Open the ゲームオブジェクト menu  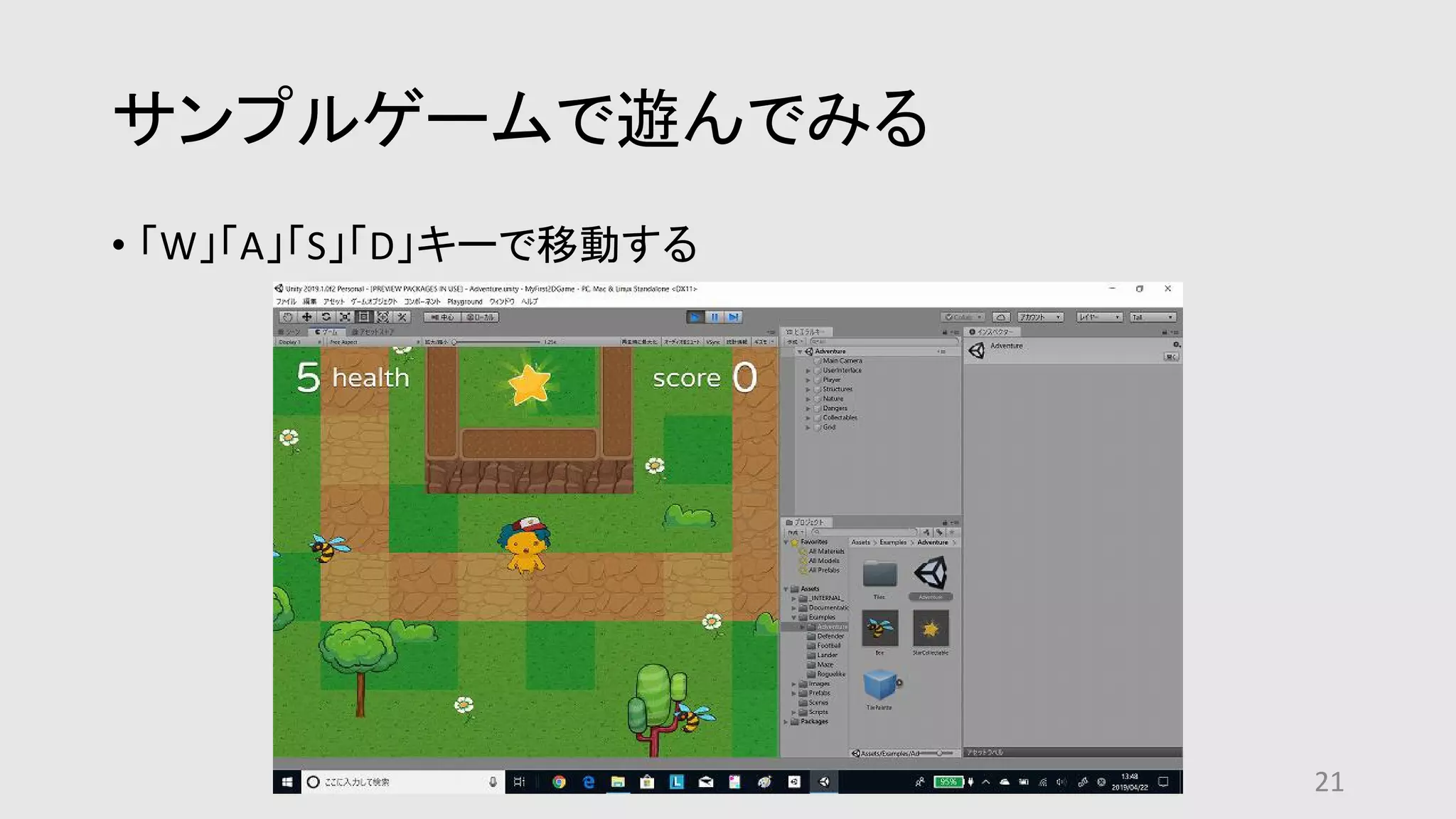click(373, 301)
